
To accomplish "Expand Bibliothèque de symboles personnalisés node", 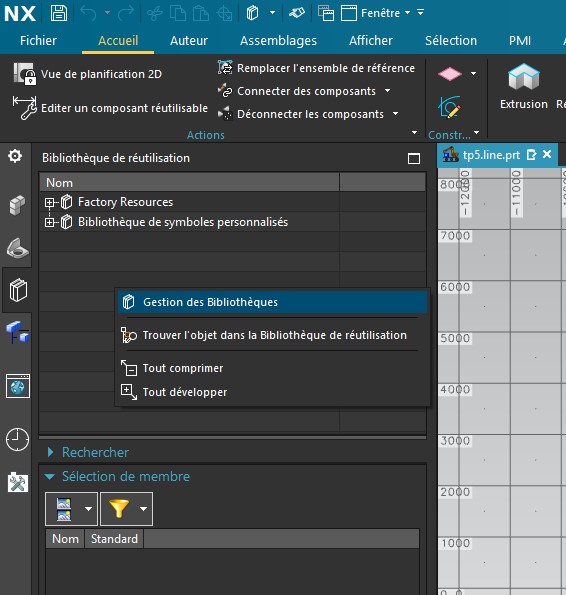I will [49, 222].
